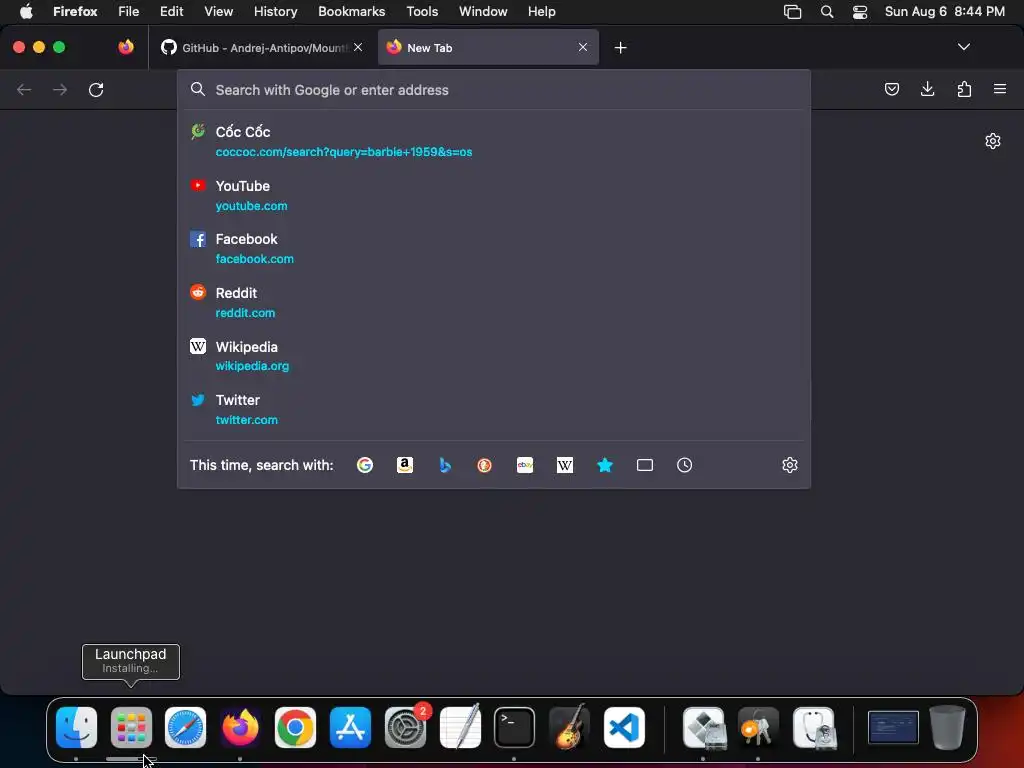Select the New Tab tab
This screenshot has height=768, width=1024.
click(488, 48)
